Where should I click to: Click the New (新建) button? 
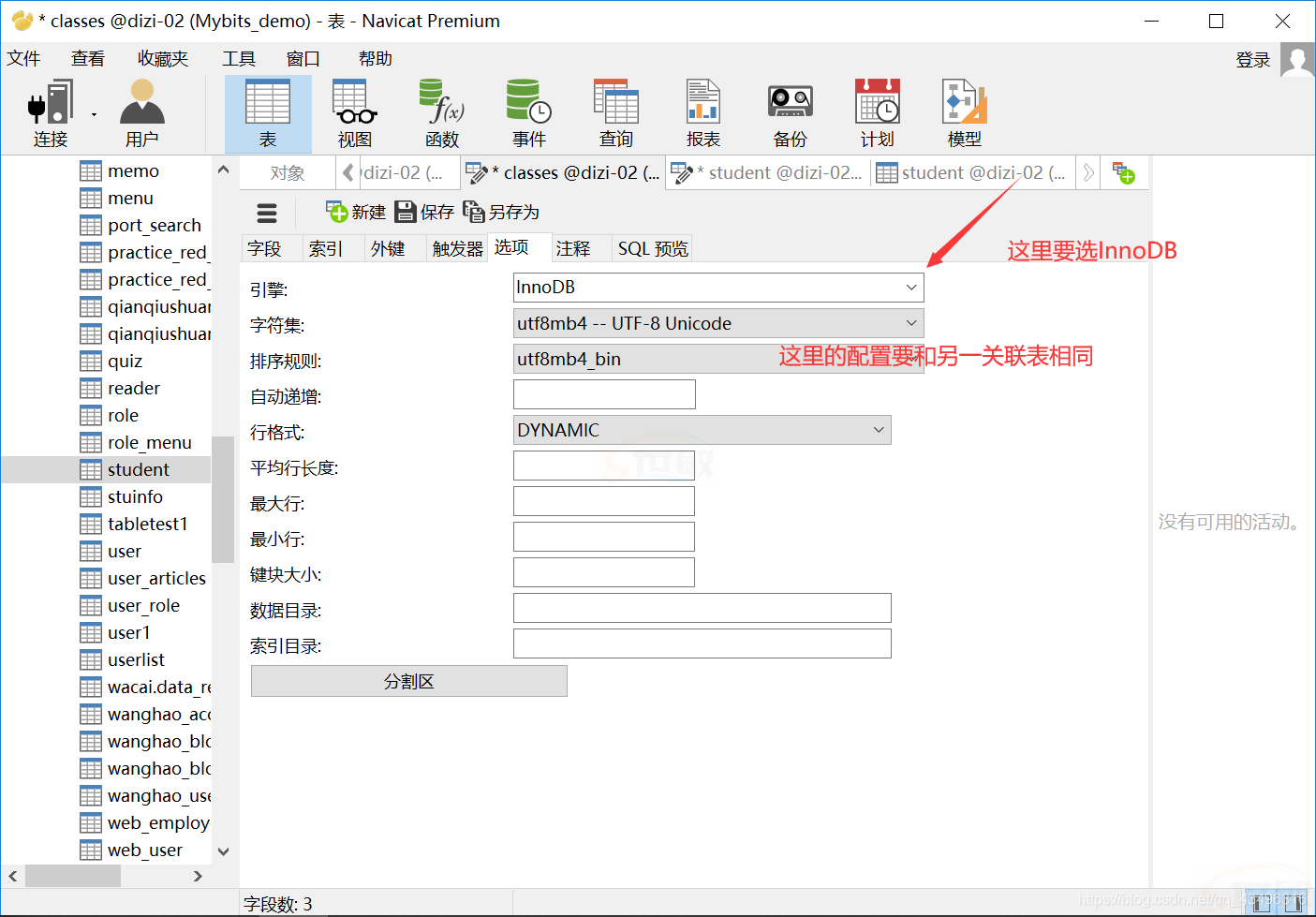356,212
